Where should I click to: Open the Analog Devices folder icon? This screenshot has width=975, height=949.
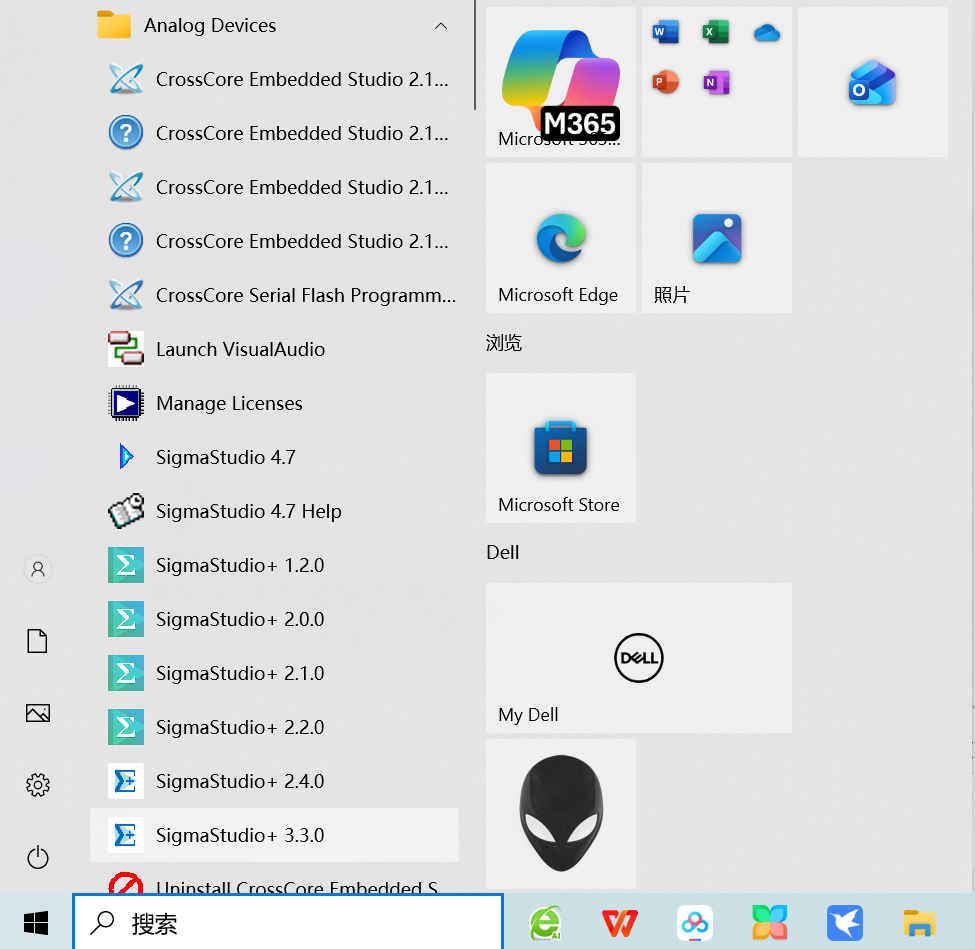coord(114,25)
